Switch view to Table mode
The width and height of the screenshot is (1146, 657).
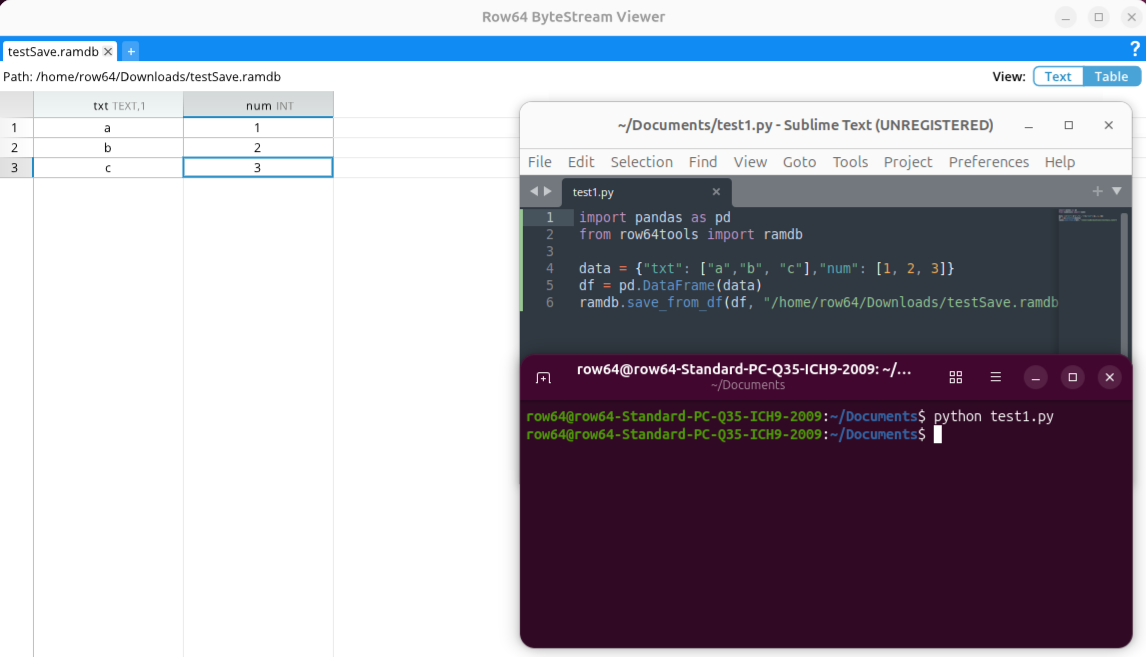click(x=1111, y=77)
